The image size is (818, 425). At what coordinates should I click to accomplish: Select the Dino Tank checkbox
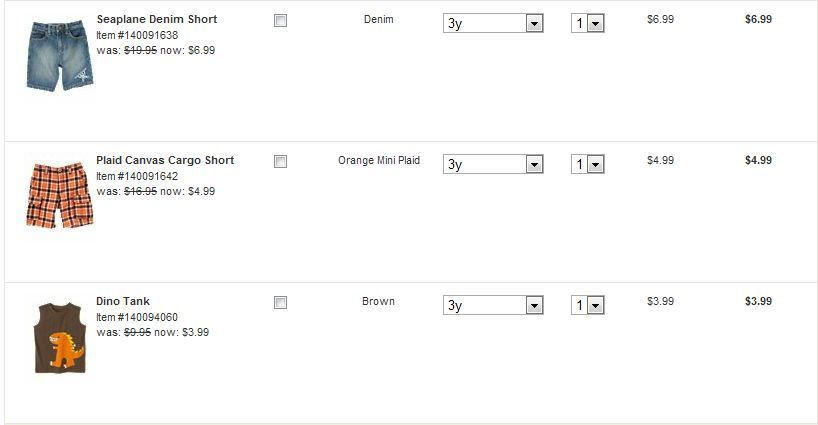point(280,302)
